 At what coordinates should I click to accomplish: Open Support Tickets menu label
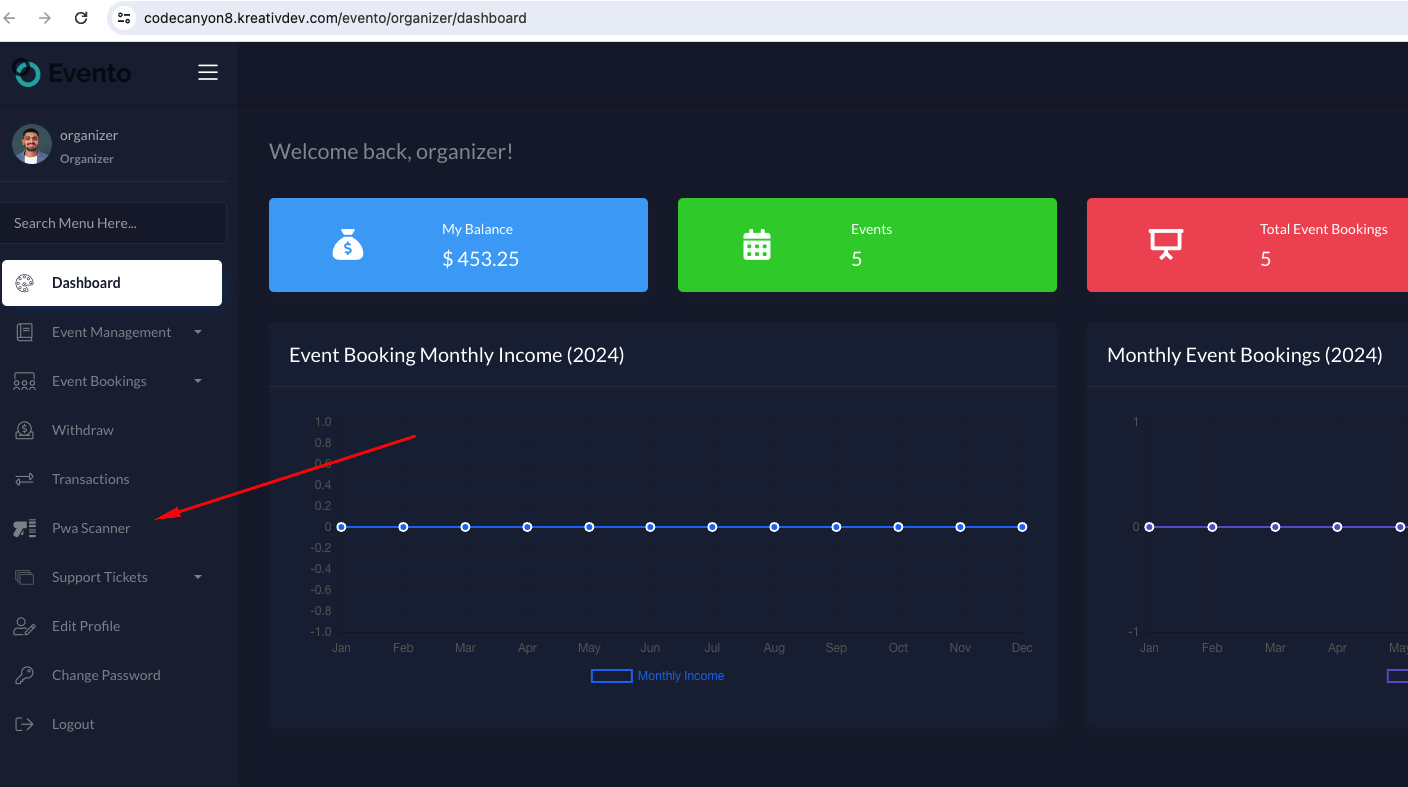[x=100, y=577]
